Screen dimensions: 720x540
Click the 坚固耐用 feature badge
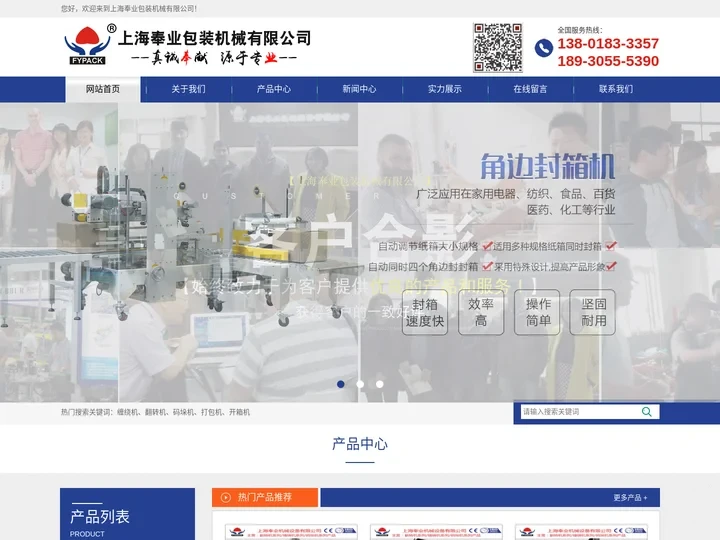coord(593,312)
